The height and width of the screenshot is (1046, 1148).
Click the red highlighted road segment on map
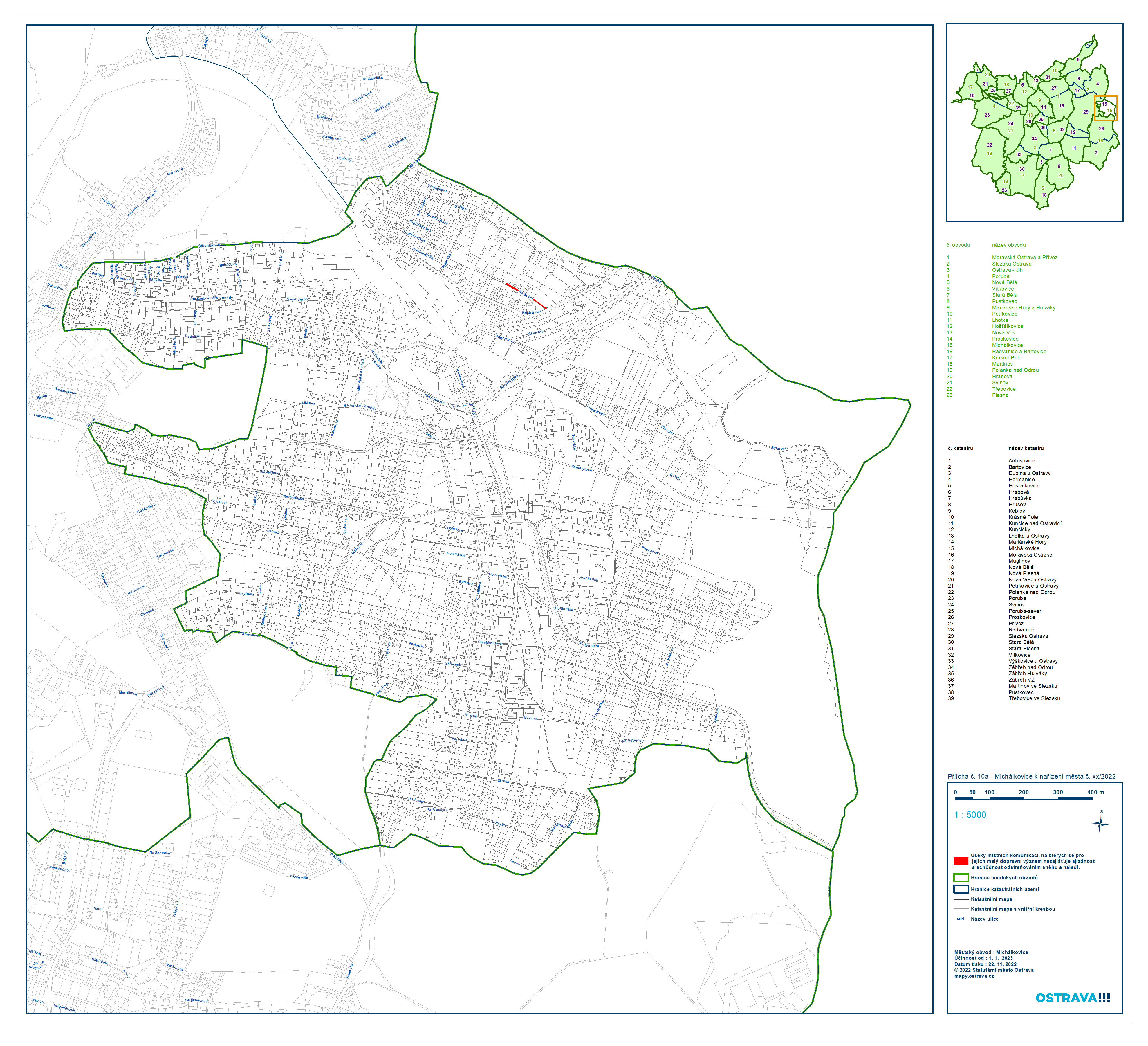(x=512, y=287)
